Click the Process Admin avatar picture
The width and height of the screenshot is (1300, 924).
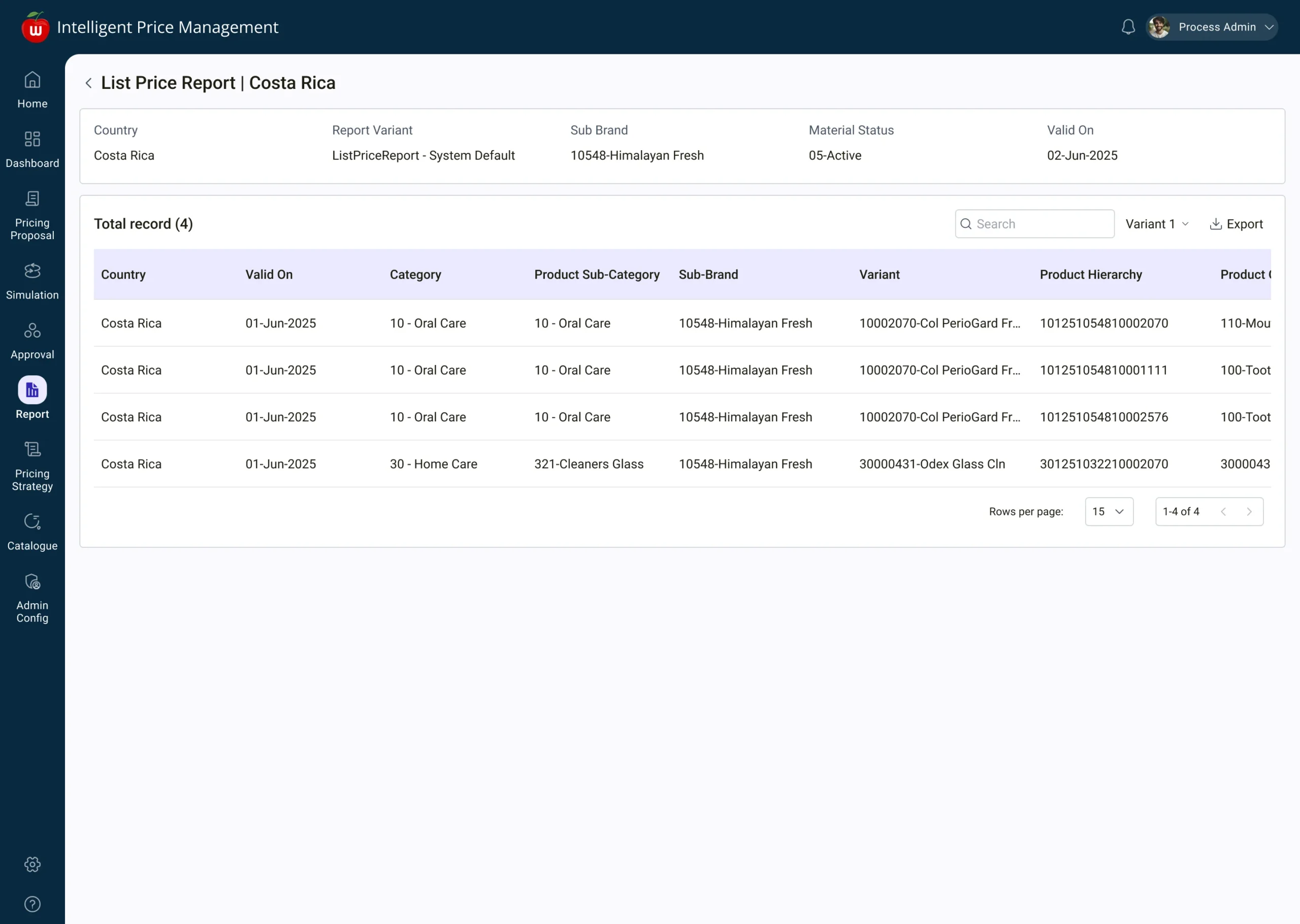(1159, 27)
